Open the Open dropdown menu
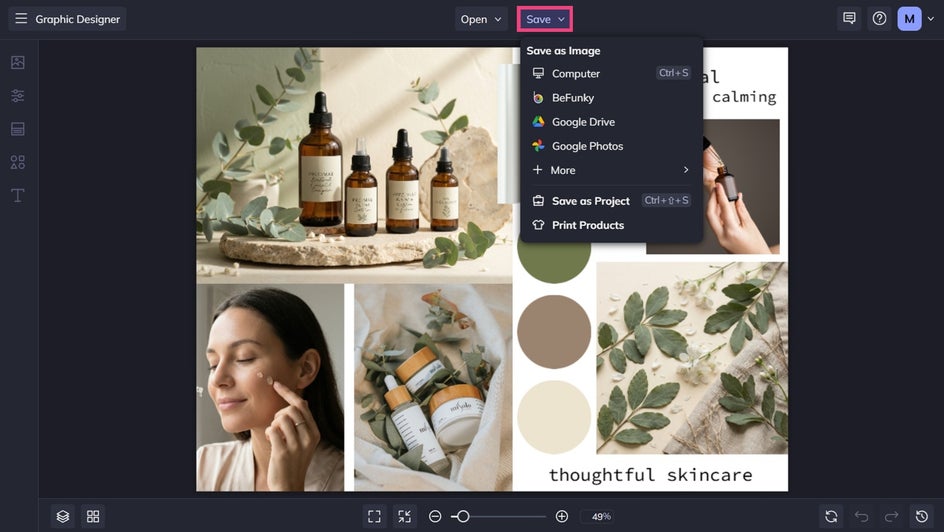This screenshot has width=944, height=532. click(x=481, y=19)
